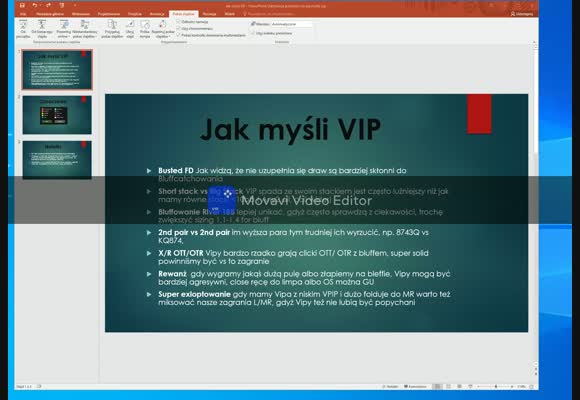580x400 pixels.
Task: Select slide 3 thumbnail
Action: [57, 160]
